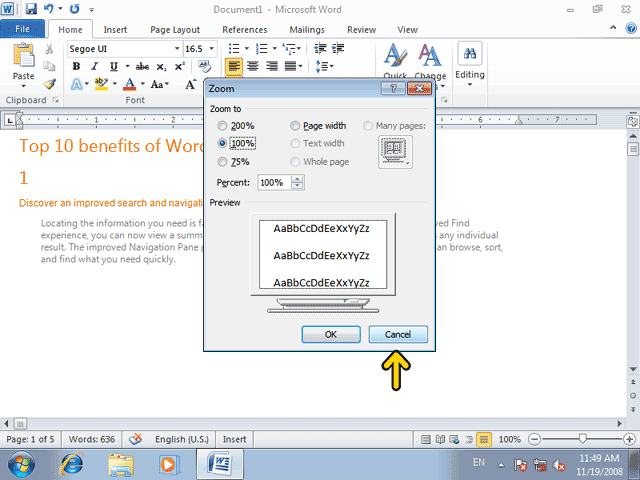Click the spell check icon in status bar
The width and height of the screenshot is (640, 480).
pyautogui.click(x=136, y=439)
